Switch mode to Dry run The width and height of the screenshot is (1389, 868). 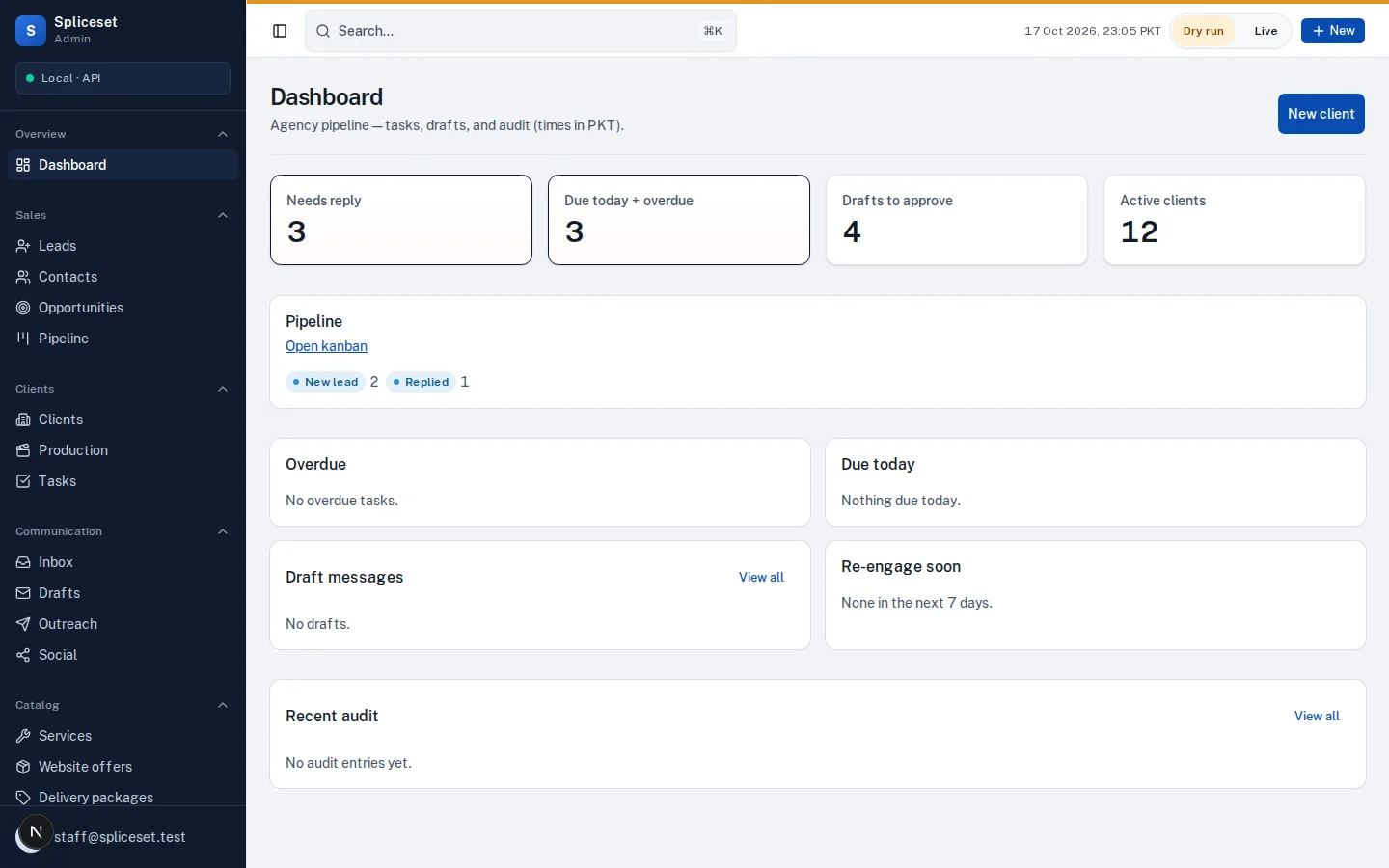point(1203,31)
